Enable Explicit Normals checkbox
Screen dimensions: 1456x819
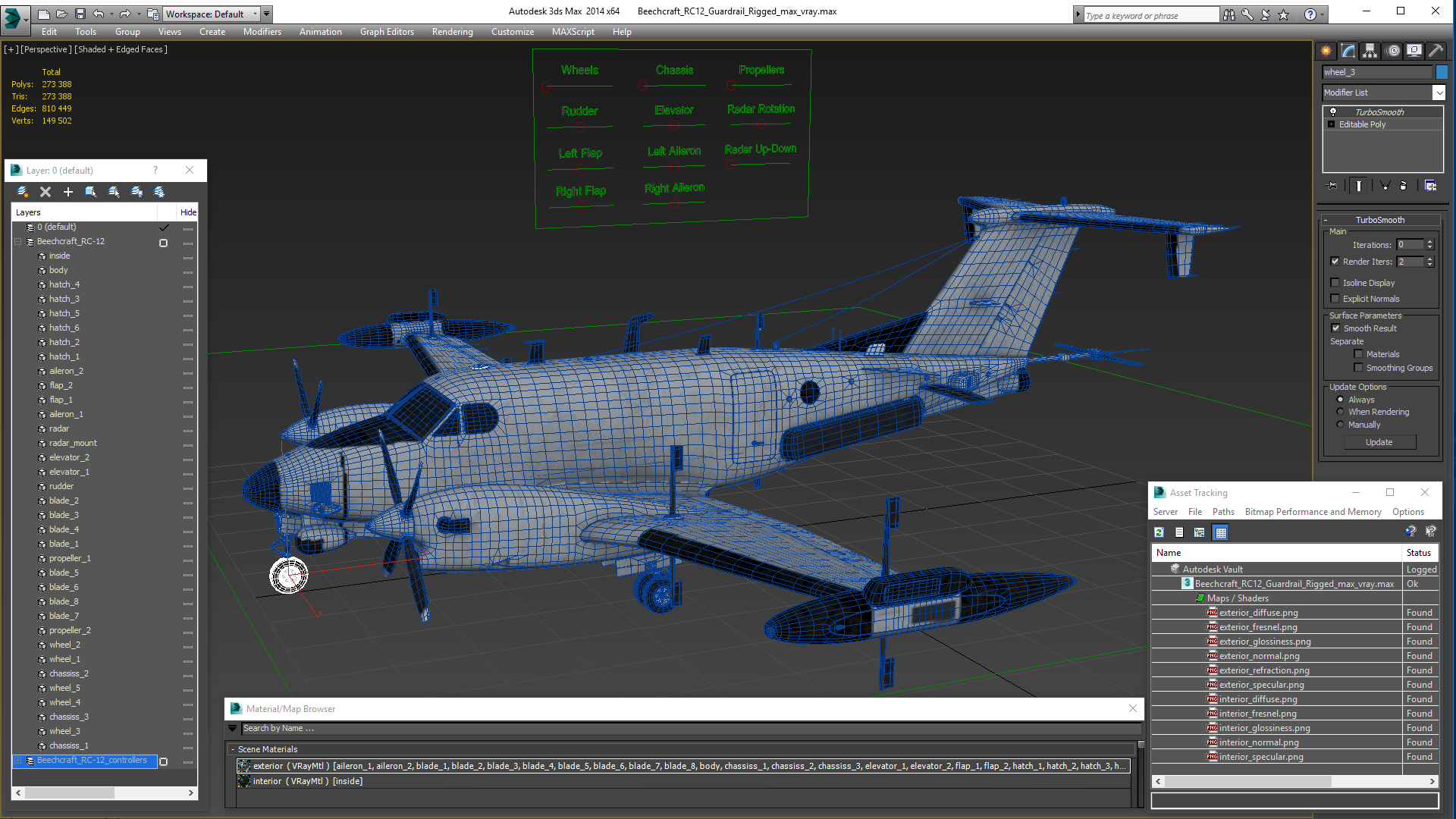[1335, 299]
